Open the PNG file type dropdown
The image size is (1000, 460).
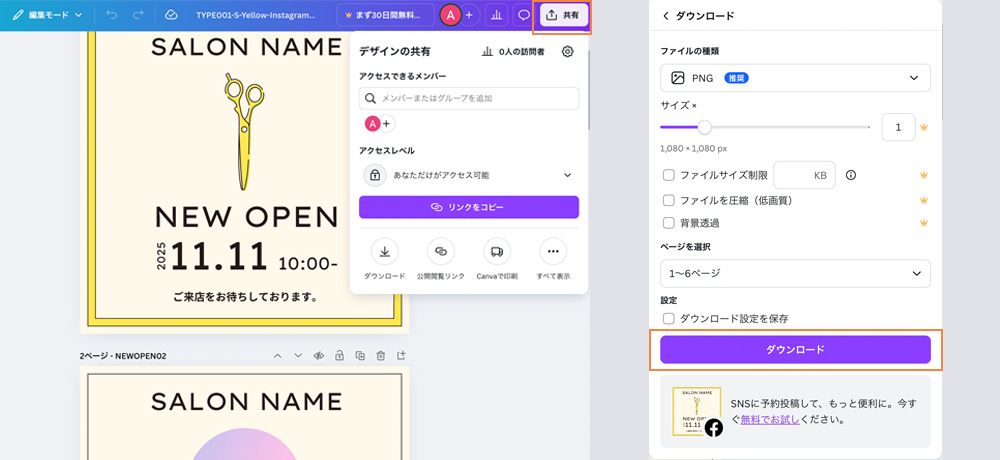[x=795, y=78]
